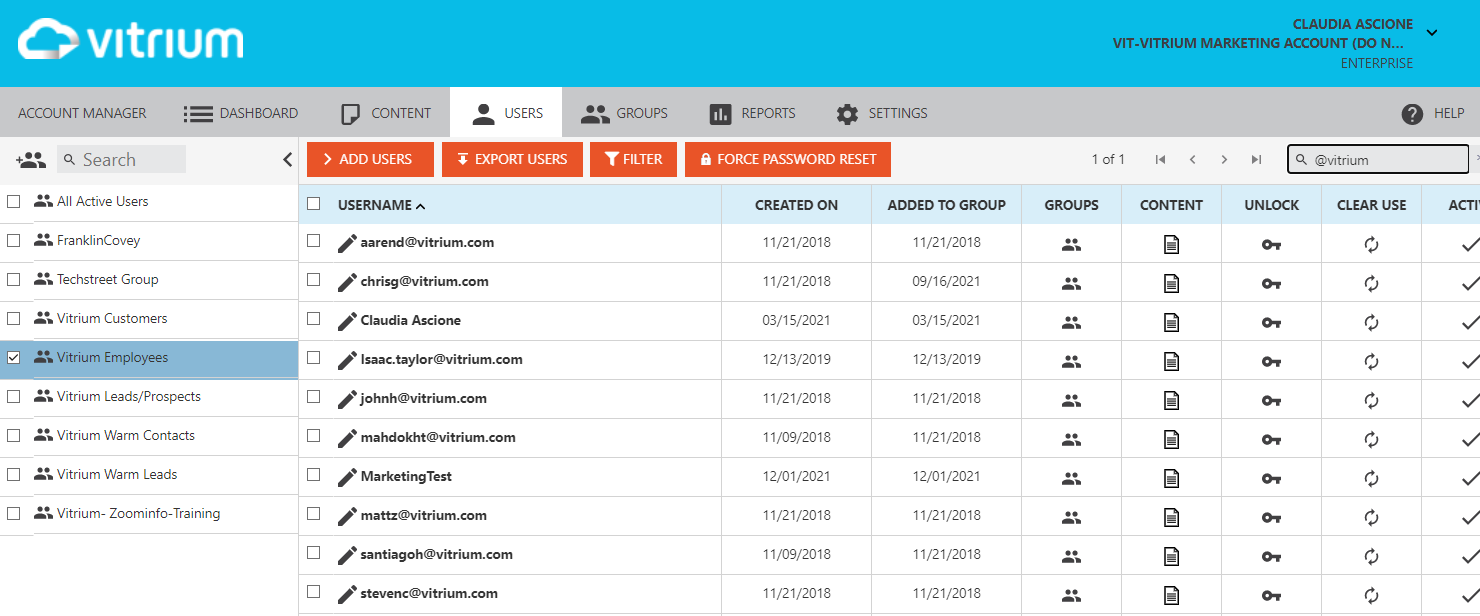Go to the first page of results
This screenshot has height=616, width=1480.
click(1160, 160)
